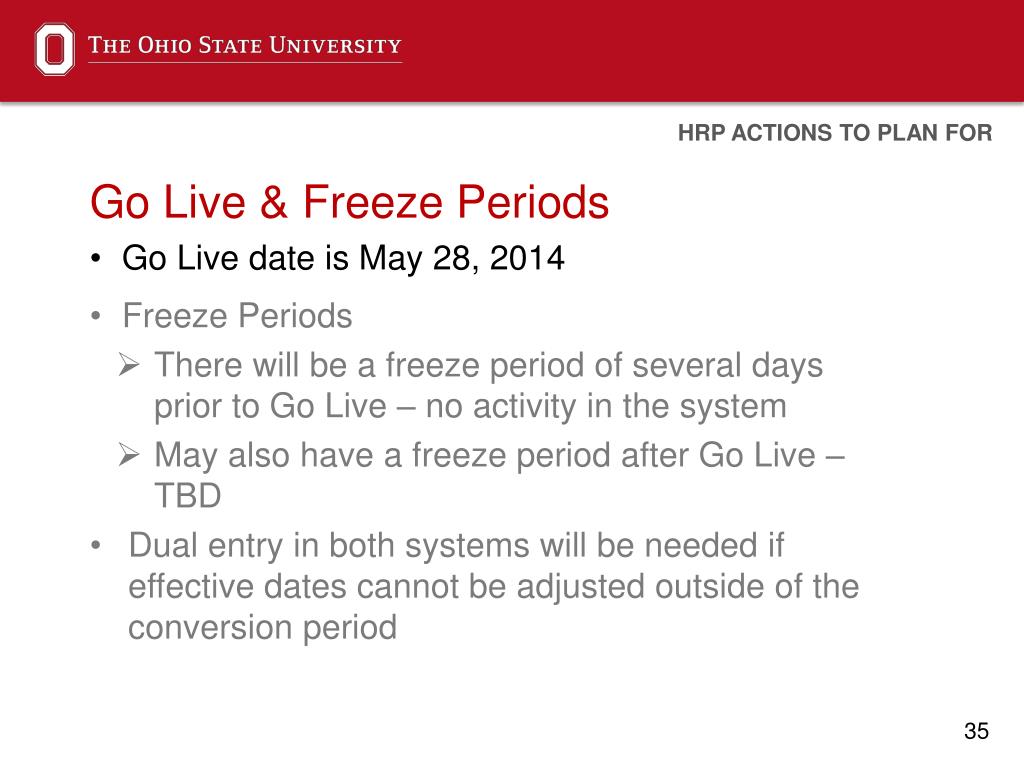Click the bullet dot before Freeze Periods
The image size is (1024, 768).
pyautogui.click(x=96, y=317)
